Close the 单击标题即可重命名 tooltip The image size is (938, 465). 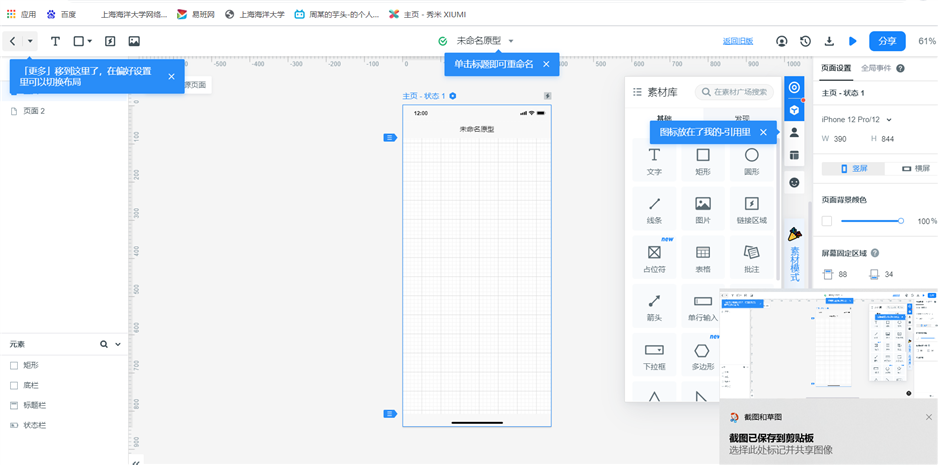click(546, 64)
